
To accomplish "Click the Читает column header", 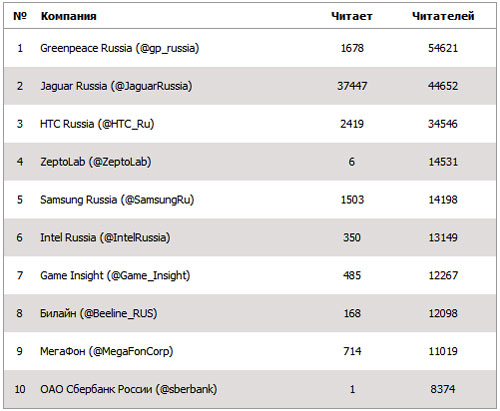I will 352,16.
